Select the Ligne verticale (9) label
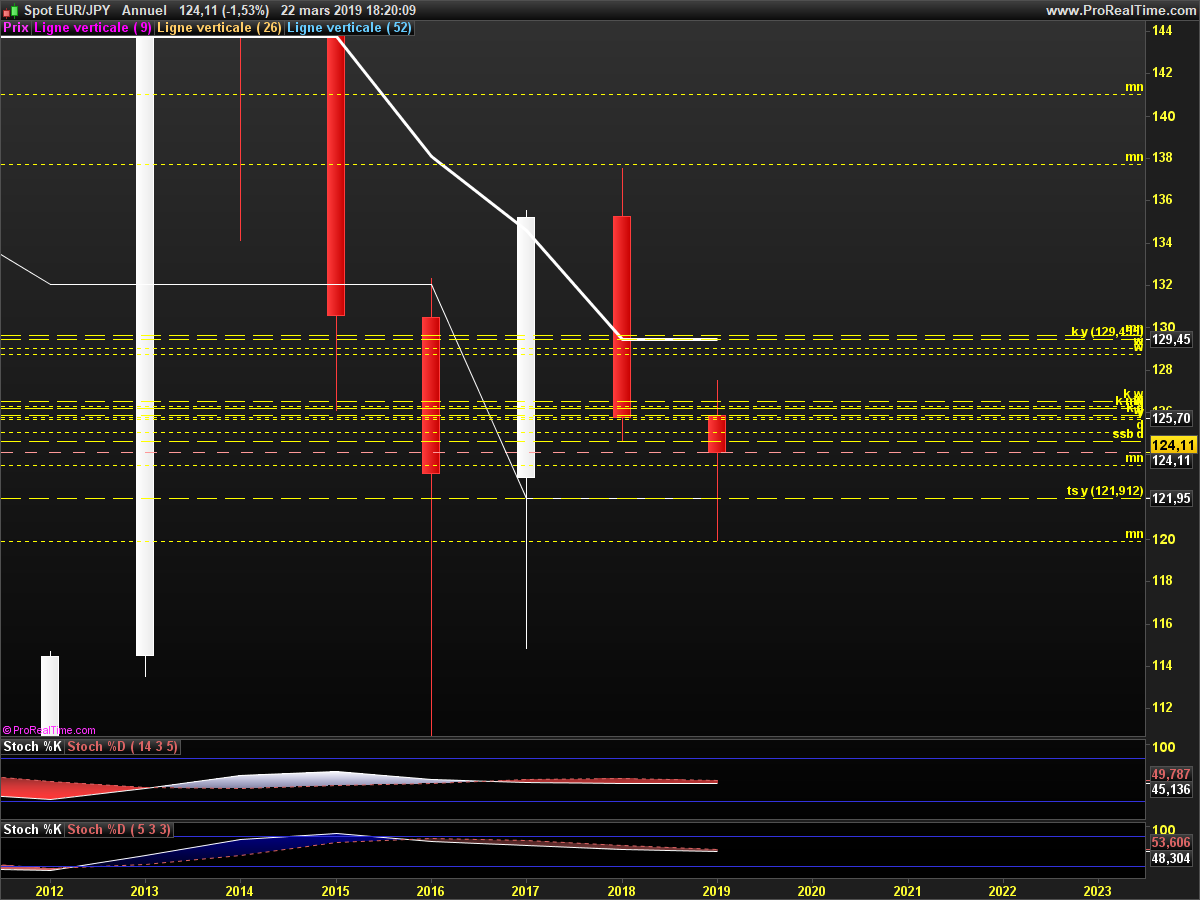 tap(93, 28)
